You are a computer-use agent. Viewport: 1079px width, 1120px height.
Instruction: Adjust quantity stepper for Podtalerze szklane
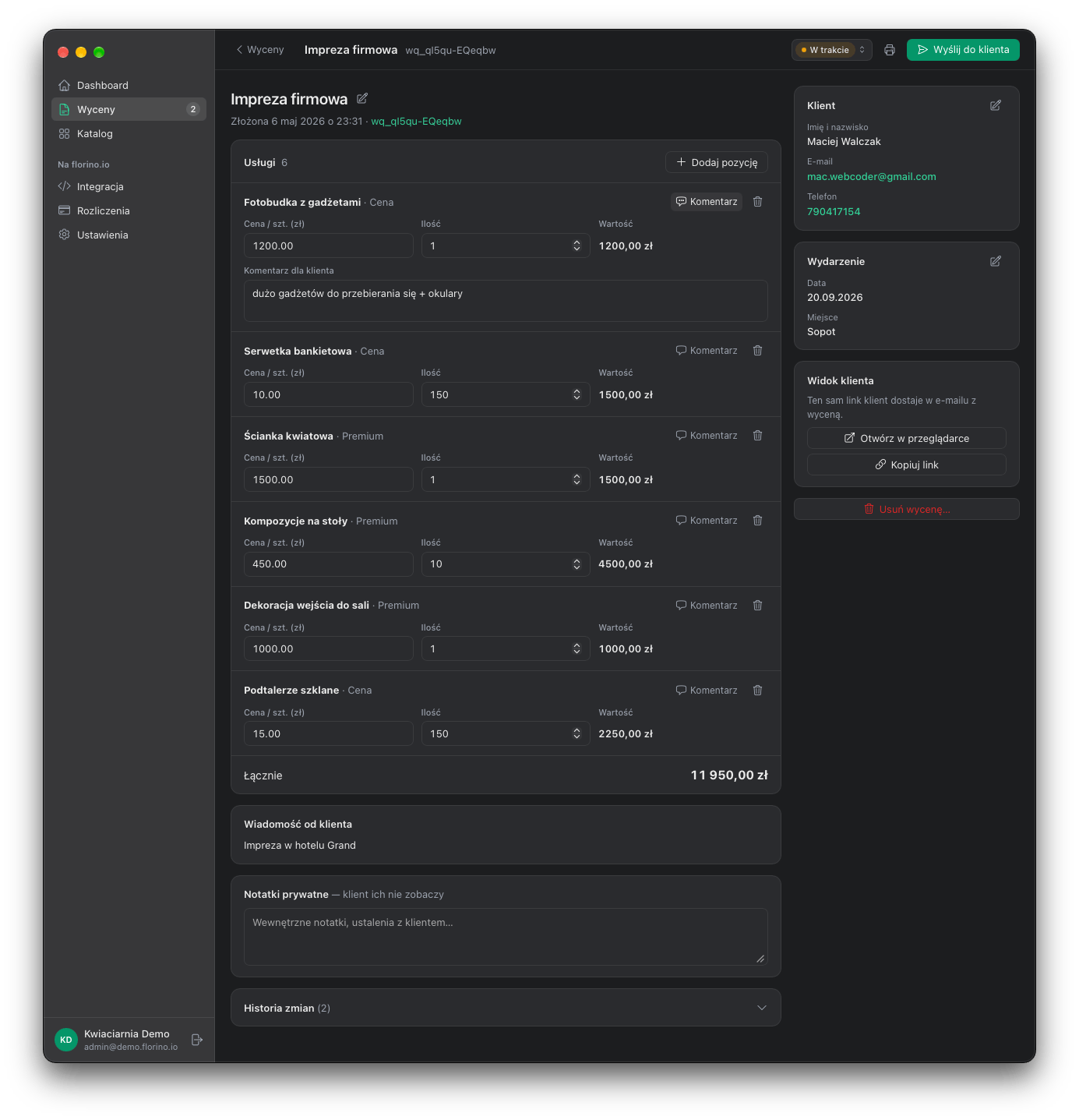[x=577, y=733]
